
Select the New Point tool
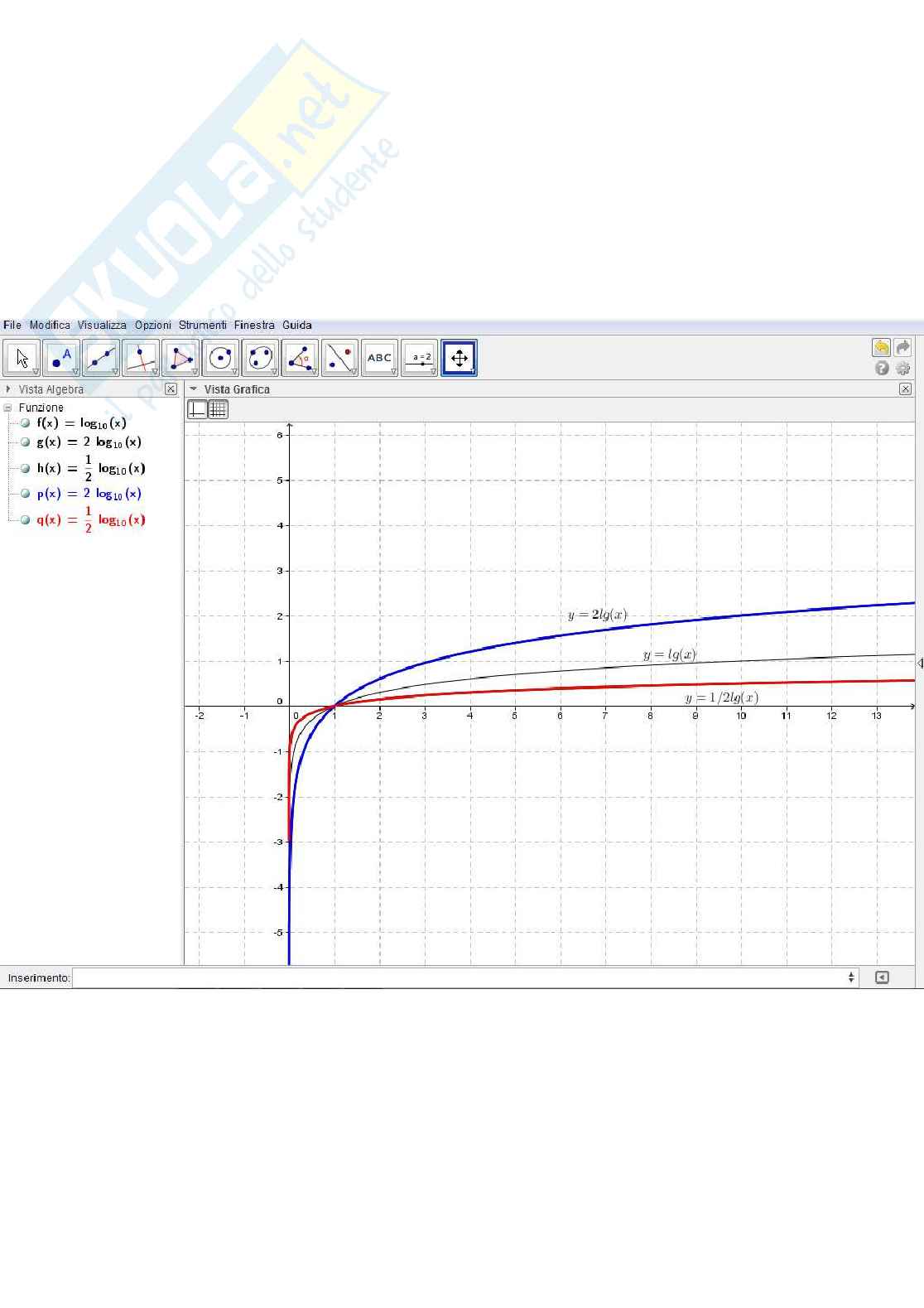click(x=61, y=358)
